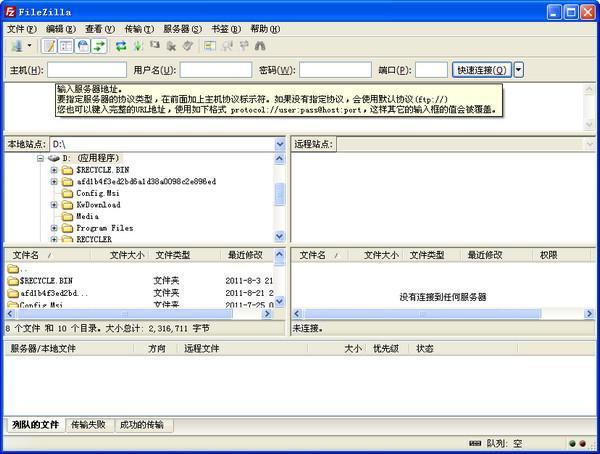The height and width of the screenshot is (454, 600).
Task: Click the refresh file lists icon
Action: click(121, 46)
